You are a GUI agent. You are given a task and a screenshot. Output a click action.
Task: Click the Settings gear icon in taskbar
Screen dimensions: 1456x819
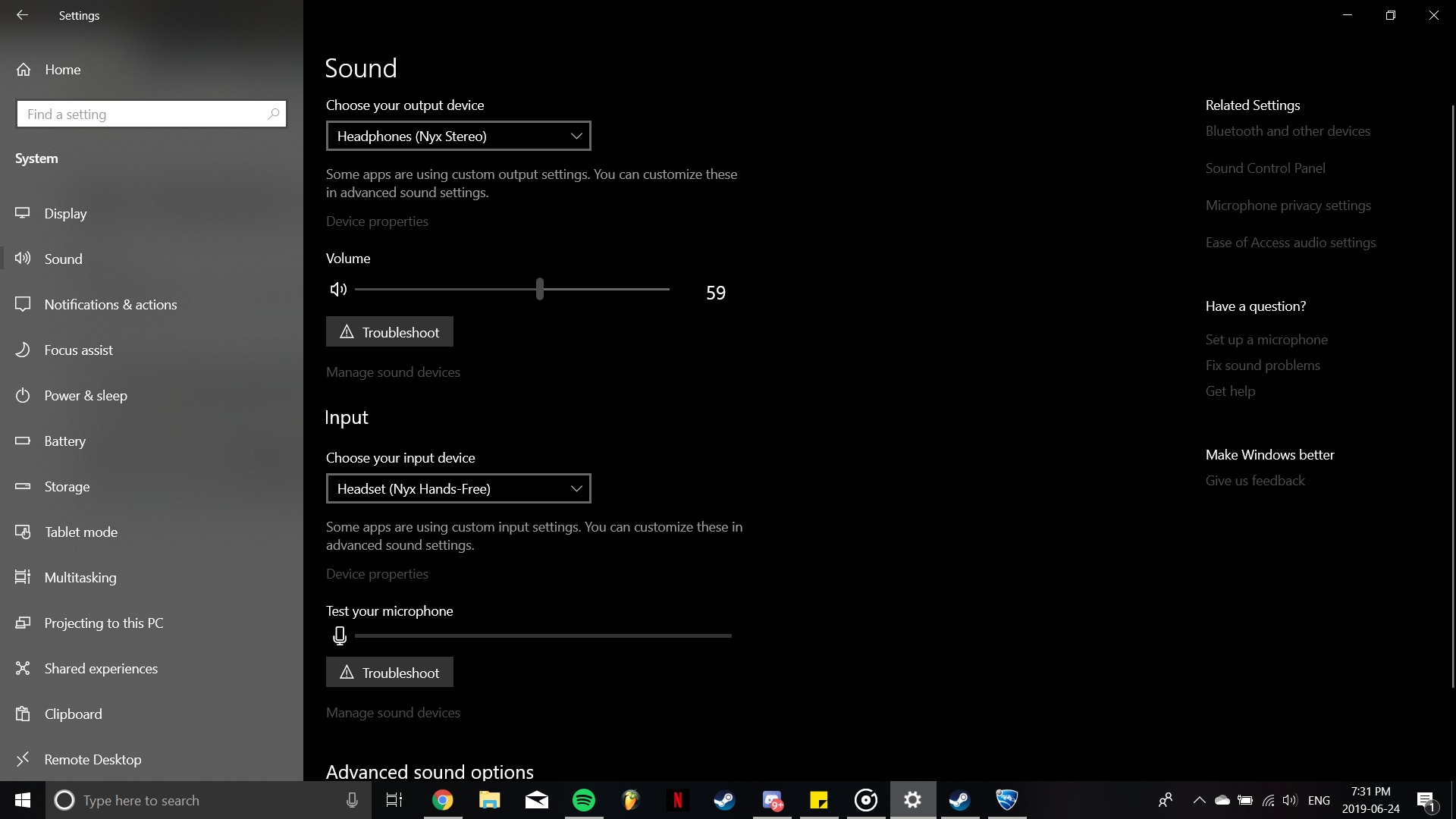(911, 799)
